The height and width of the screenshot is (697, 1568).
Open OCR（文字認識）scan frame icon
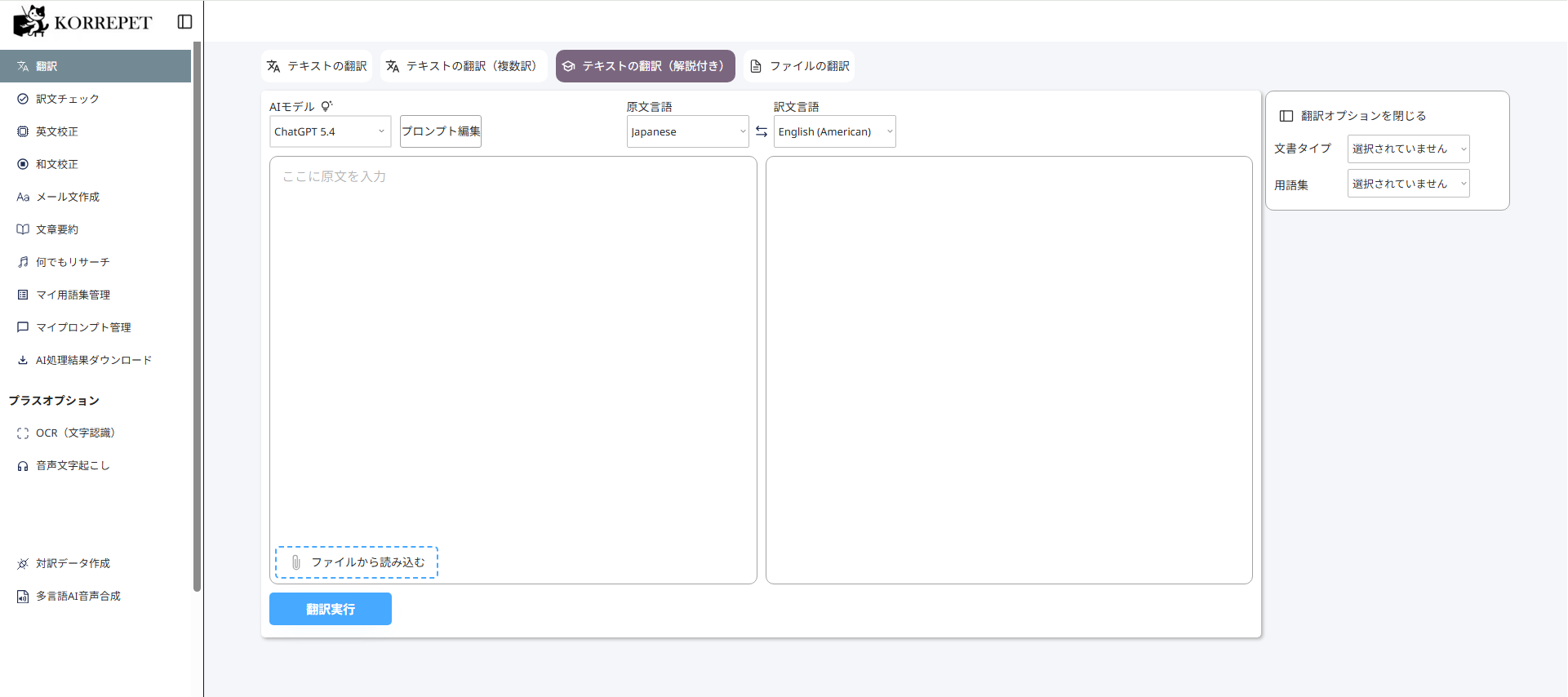(x=23, y=433)
